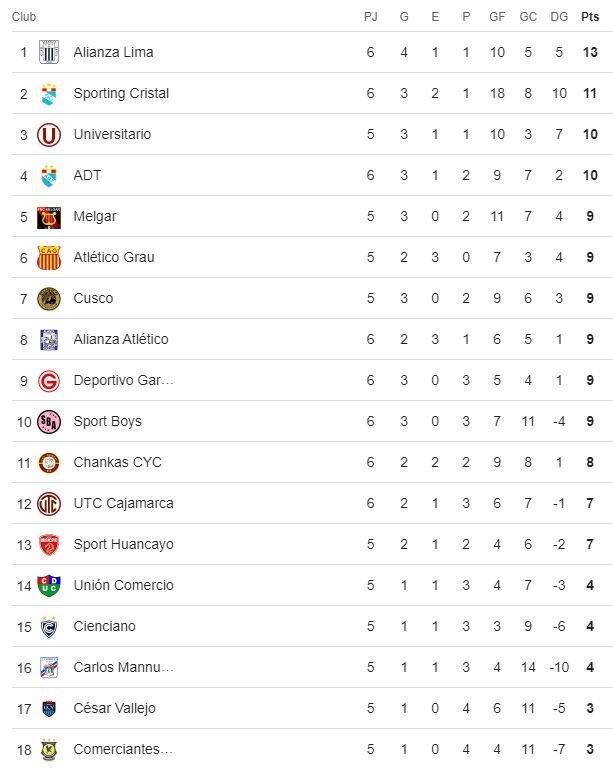This screenshot has height=778, width=613.
Task: Click the Pts column header
Action: click(590, 17)
